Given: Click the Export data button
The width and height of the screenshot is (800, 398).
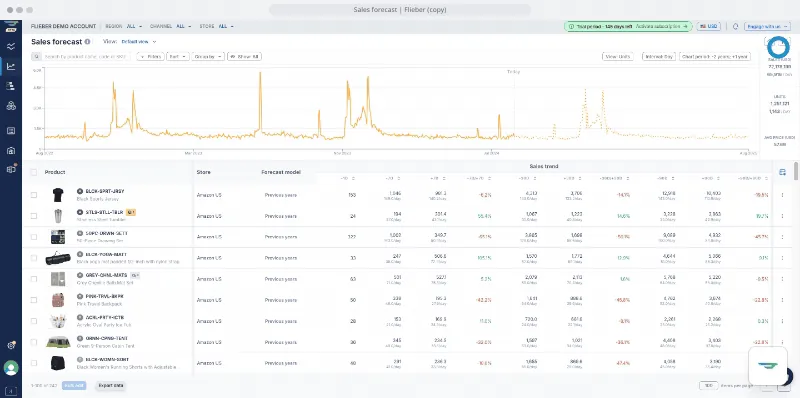Looking at the screenshot, I should 110,386.
